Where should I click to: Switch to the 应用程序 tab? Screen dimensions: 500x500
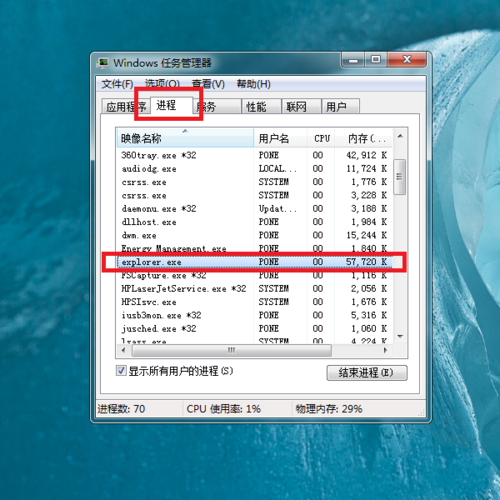(126, 107)
